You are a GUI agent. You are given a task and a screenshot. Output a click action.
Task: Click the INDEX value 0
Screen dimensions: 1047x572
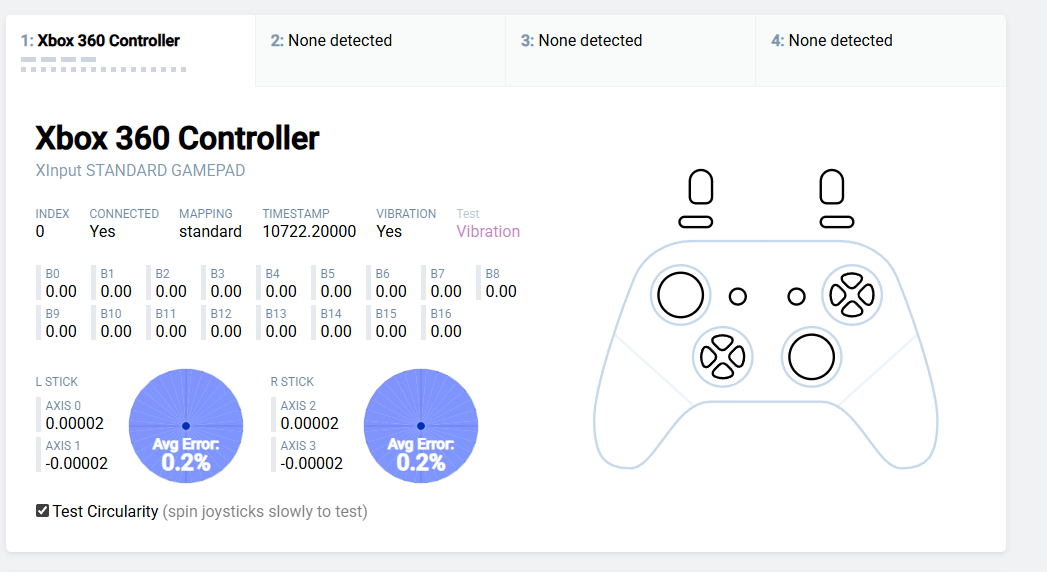[40, 232]
